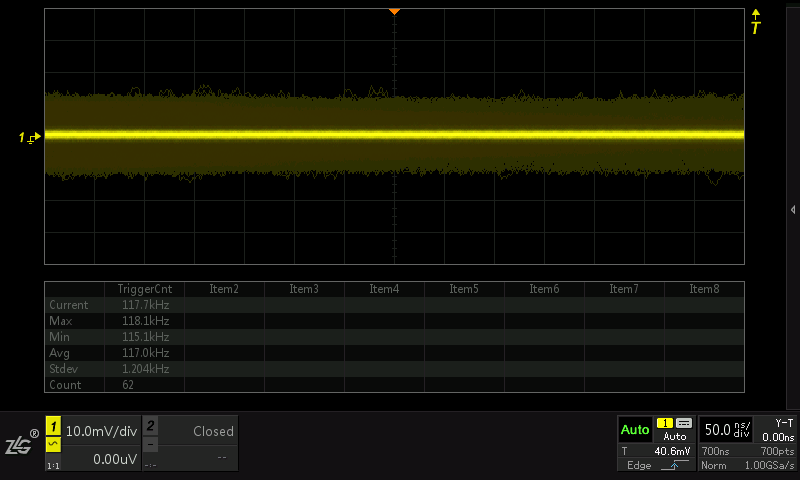Toggle channel 2 from Closed state
Viewport: 800px width, 480px height.
[190, 432]
